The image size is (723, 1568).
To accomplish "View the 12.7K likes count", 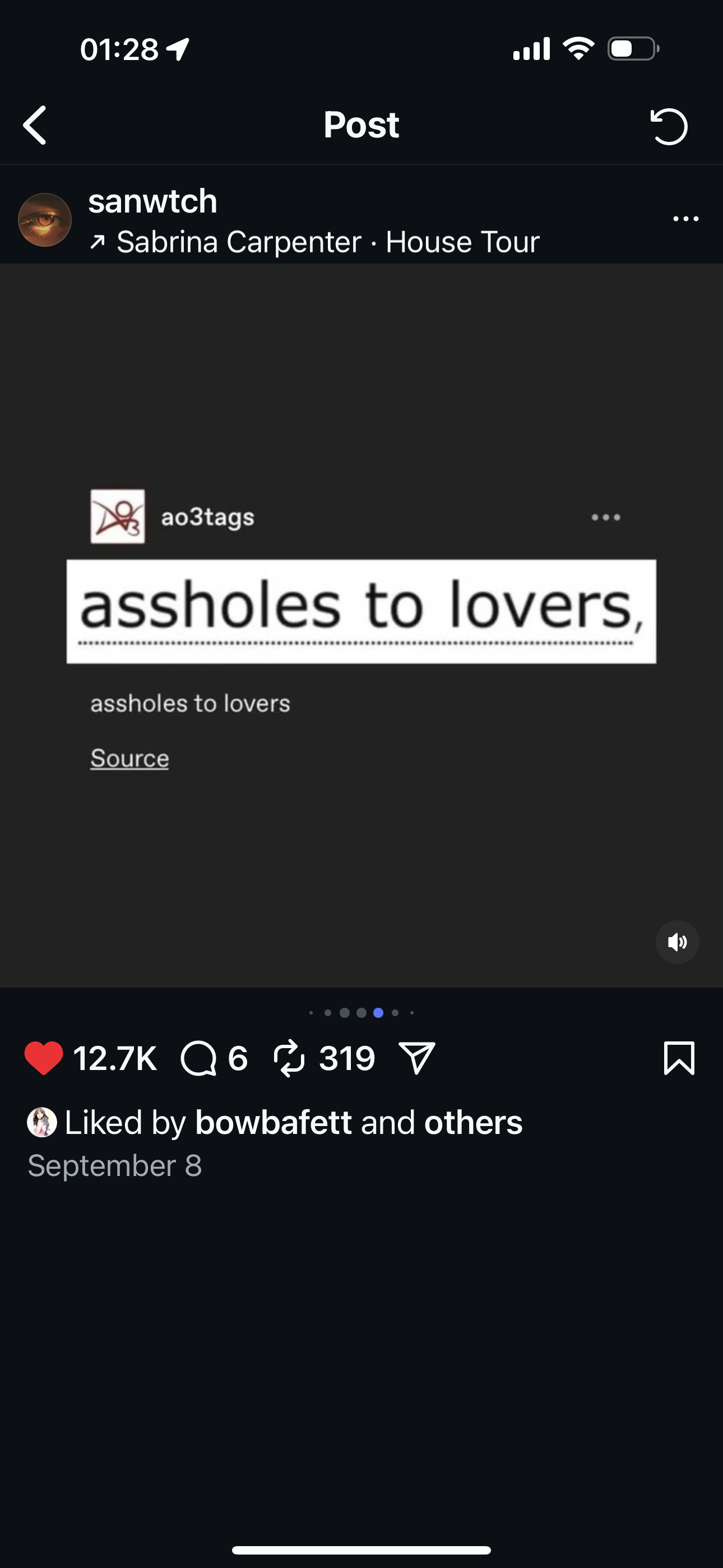I will pos(115,1058).
